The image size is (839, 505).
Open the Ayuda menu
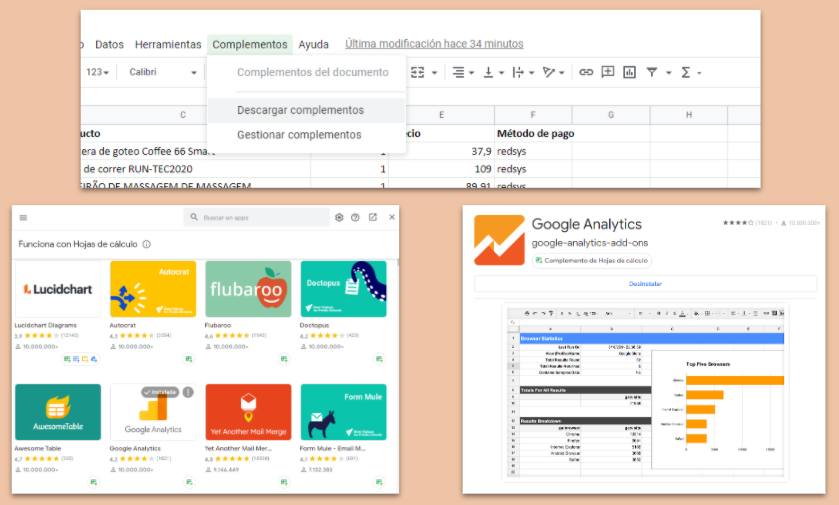click(x=314, y=44)
